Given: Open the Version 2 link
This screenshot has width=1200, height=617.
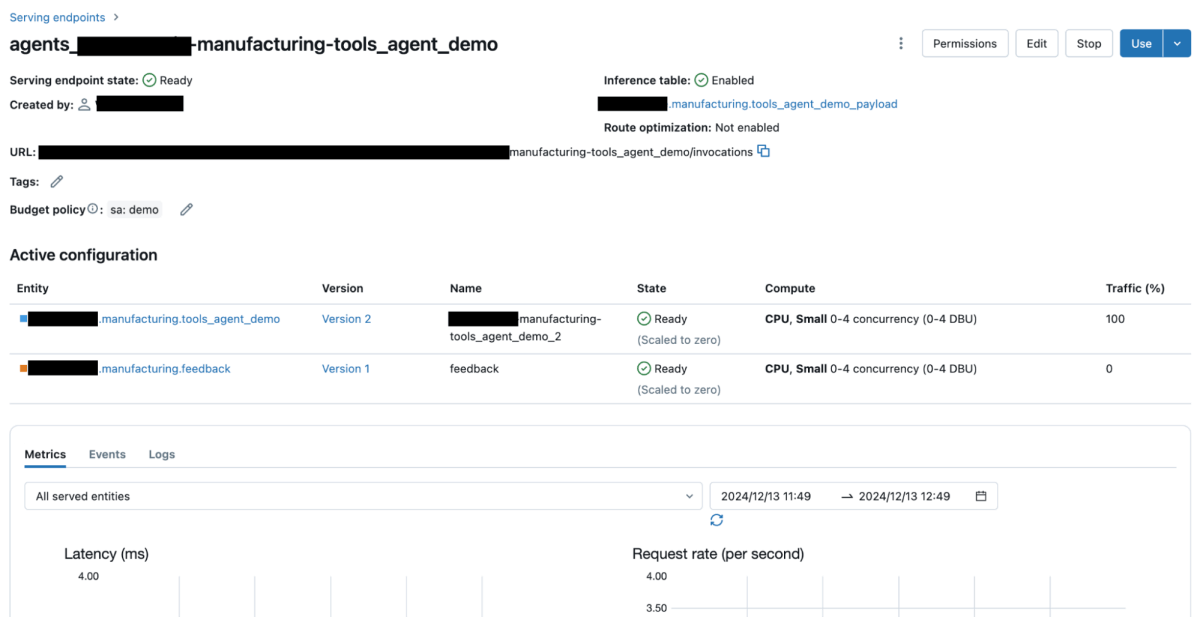Looking at the screenshot, I should (x=346, y=319).
